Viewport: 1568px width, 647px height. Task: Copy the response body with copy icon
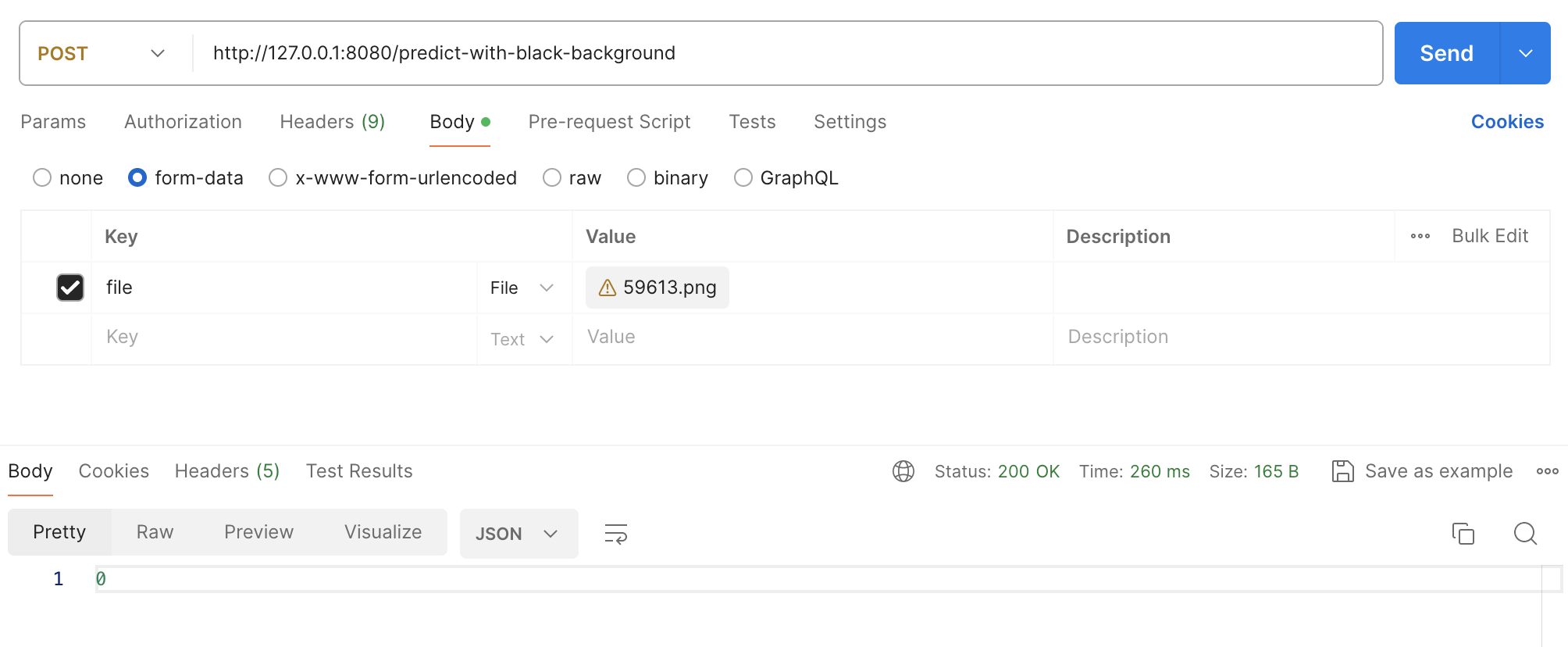[x=1463, y=534]
